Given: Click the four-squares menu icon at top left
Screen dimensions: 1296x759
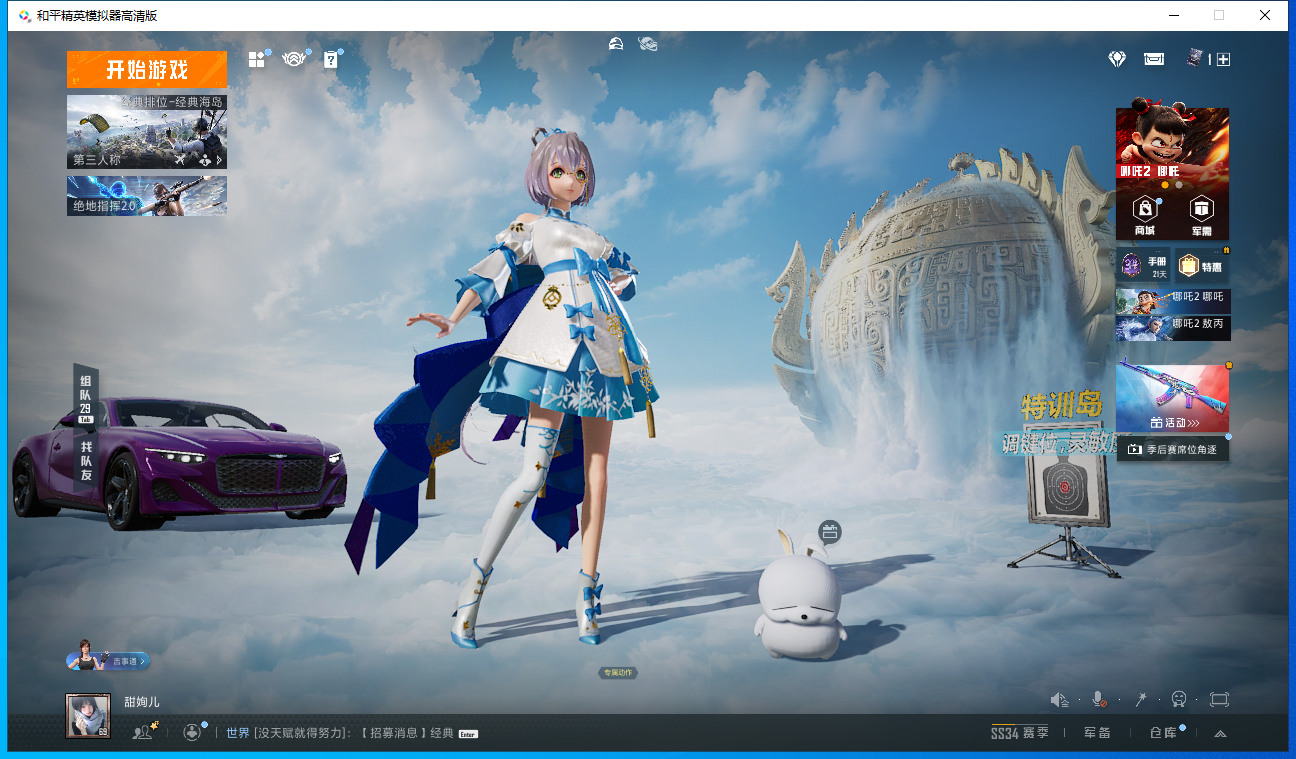Looking at the screenshot, I should [257, 59].
